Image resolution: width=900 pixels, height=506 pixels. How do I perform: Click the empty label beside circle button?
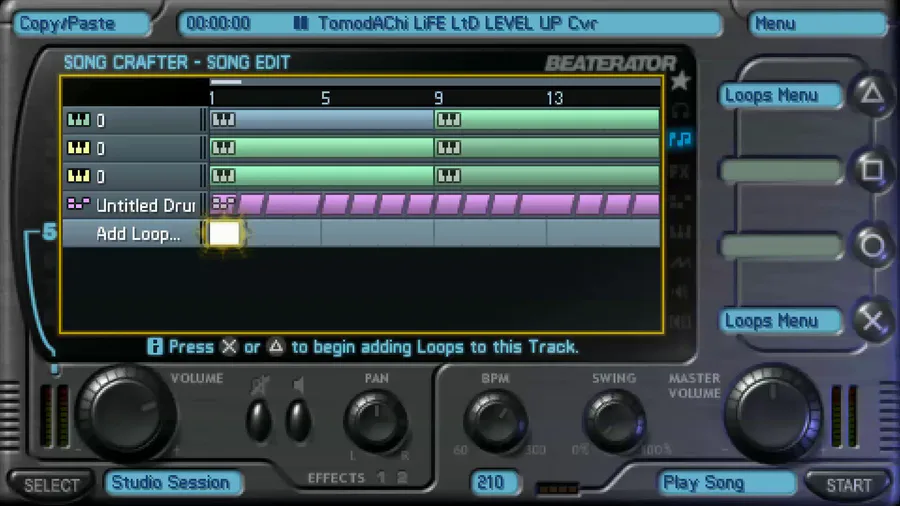(x=779, y=246)
